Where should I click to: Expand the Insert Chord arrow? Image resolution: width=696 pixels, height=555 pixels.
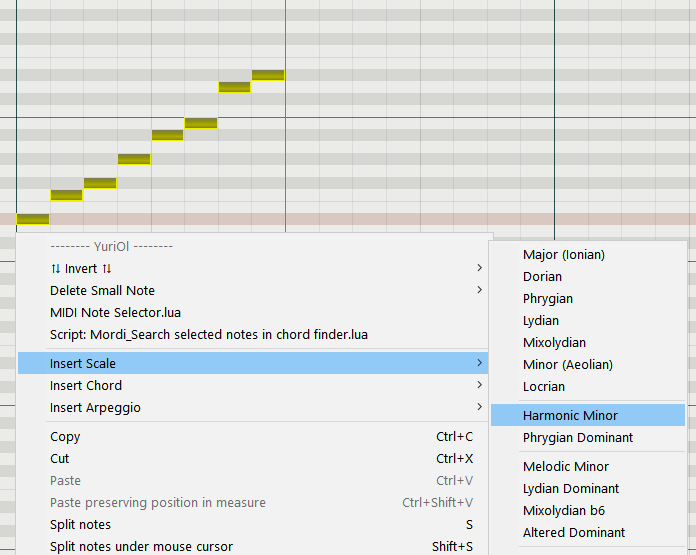pos(479,385)
